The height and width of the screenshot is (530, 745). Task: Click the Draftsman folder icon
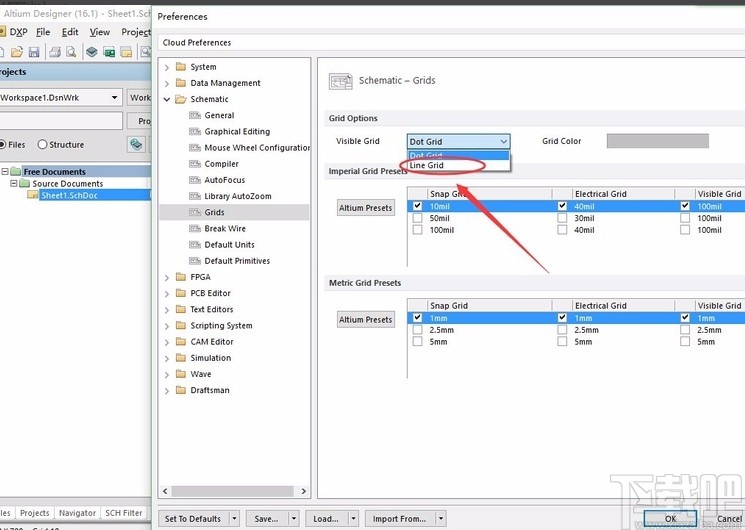click(x=181, y=390)
